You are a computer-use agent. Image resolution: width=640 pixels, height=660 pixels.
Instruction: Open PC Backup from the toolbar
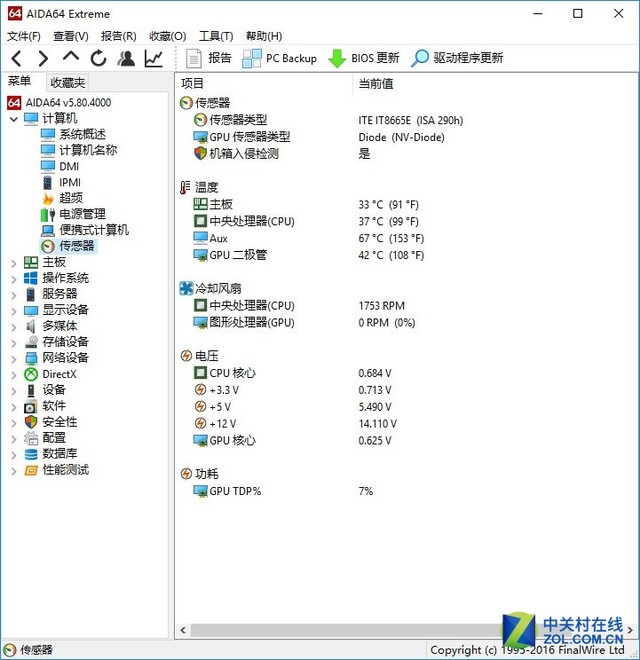click(x=280, y=58)
